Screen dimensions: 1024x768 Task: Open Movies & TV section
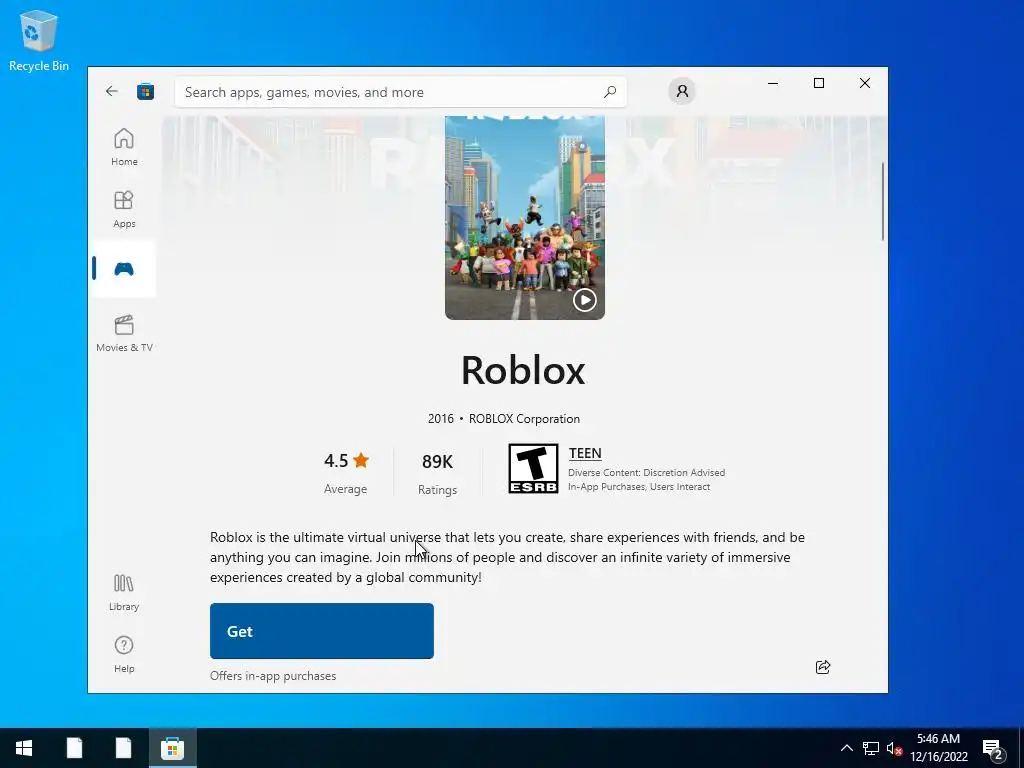124,333
